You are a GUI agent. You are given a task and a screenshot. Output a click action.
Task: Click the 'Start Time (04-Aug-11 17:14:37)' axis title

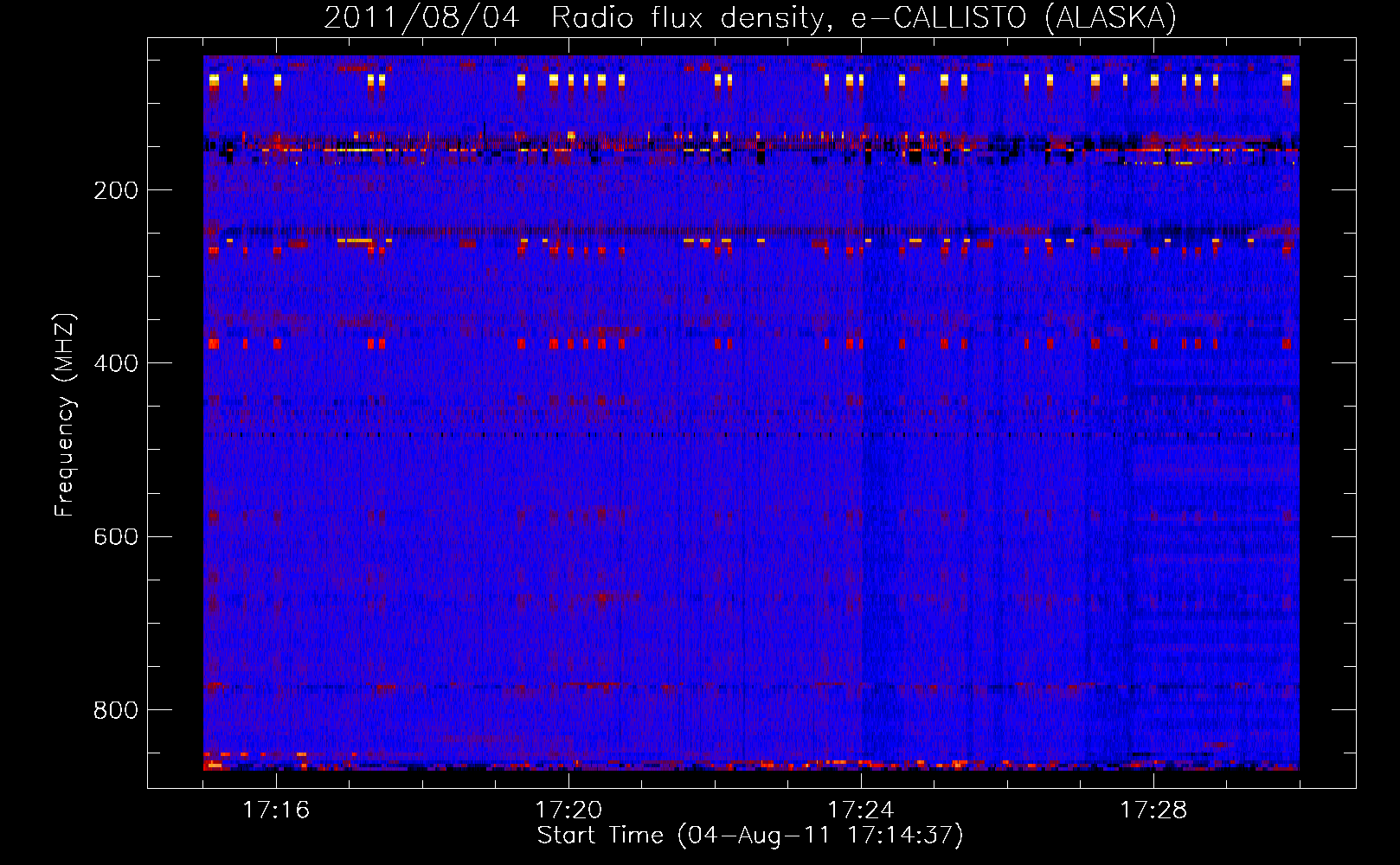[750, 836]
